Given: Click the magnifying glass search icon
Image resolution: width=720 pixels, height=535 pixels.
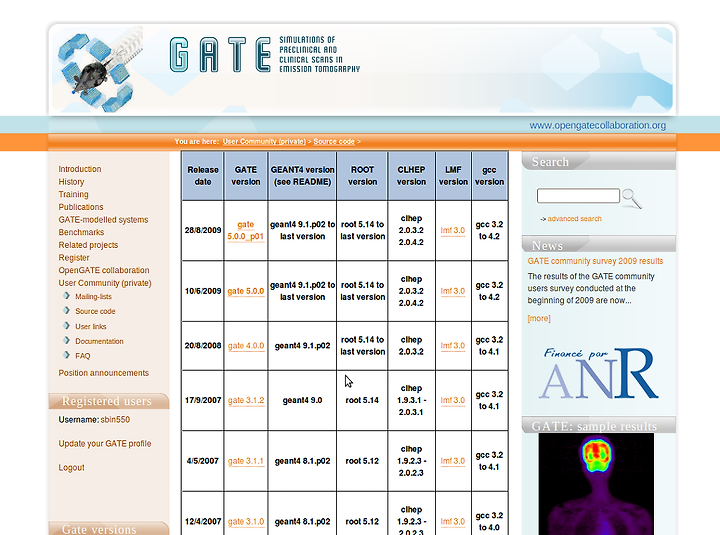Looking at the screenshot, I should (x=632, y=199).
